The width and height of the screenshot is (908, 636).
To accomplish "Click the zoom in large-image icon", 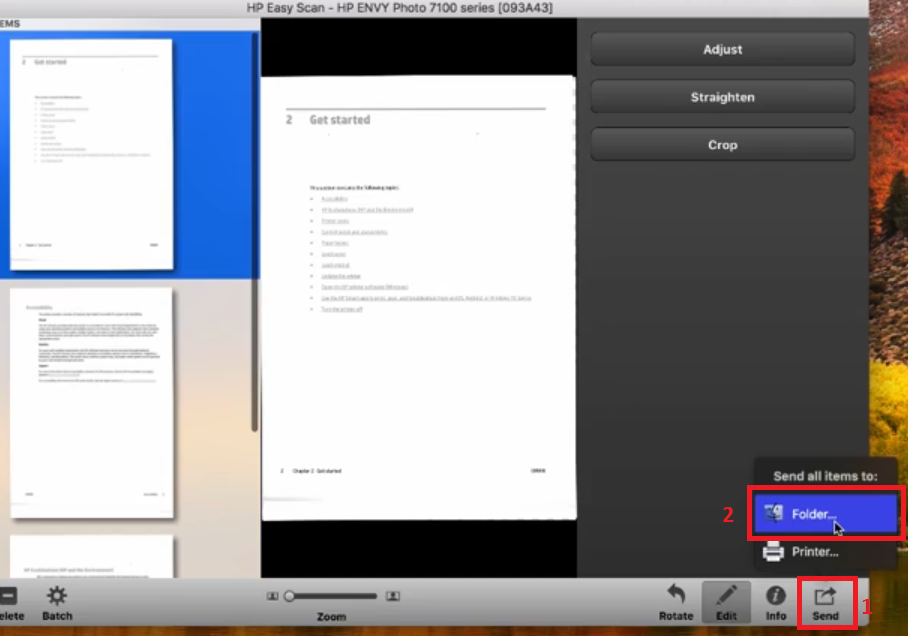I will tap(393, 596).
